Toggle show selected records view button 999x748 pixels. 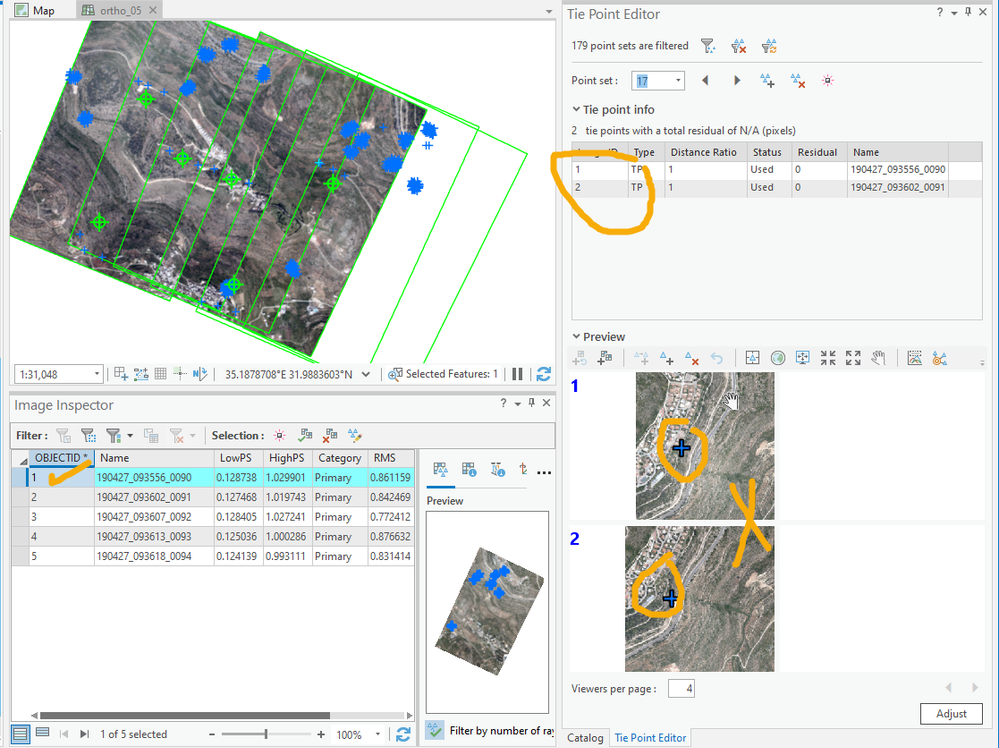pyautogui.click(x=42, y=733)
